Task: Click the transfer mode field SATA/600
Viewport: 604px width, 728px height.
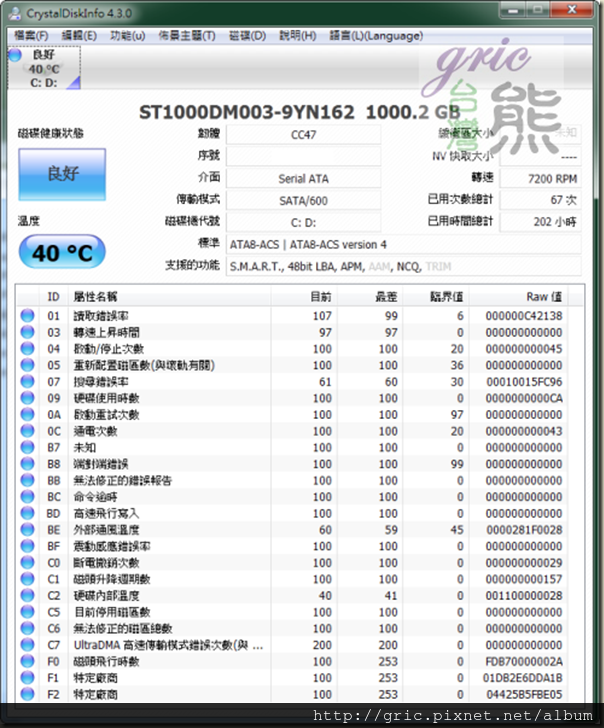Action: click(x=304, y=201)
